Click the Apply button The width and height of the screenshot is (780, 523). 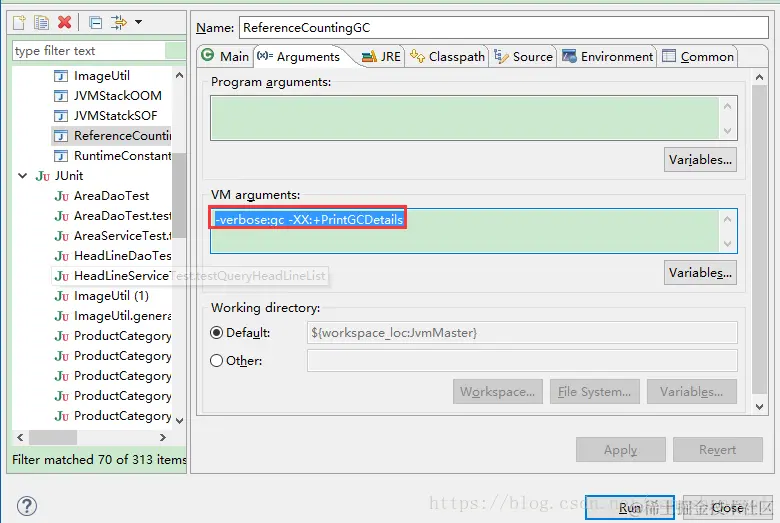620,450
